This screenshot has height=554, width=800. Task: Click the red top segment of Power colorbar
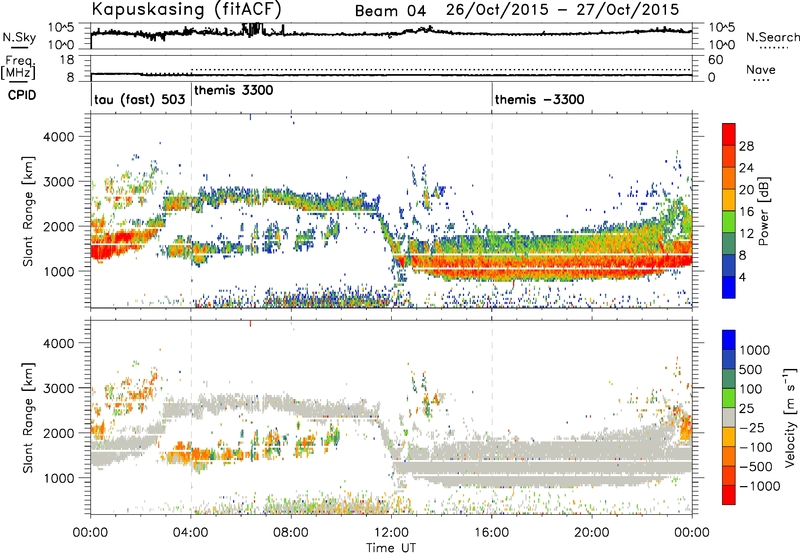point(729,135)
